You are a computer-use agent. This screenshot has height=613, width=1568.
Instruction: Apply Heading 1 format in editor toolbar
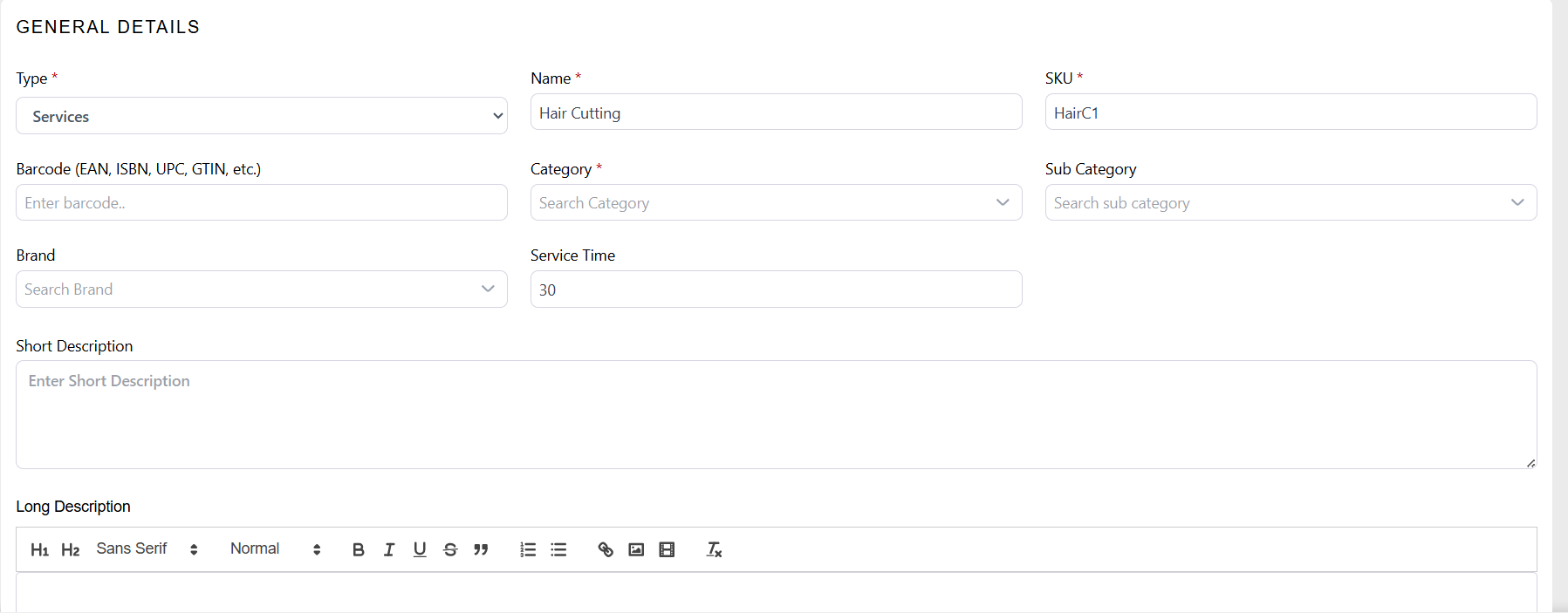tap(39, 549)
